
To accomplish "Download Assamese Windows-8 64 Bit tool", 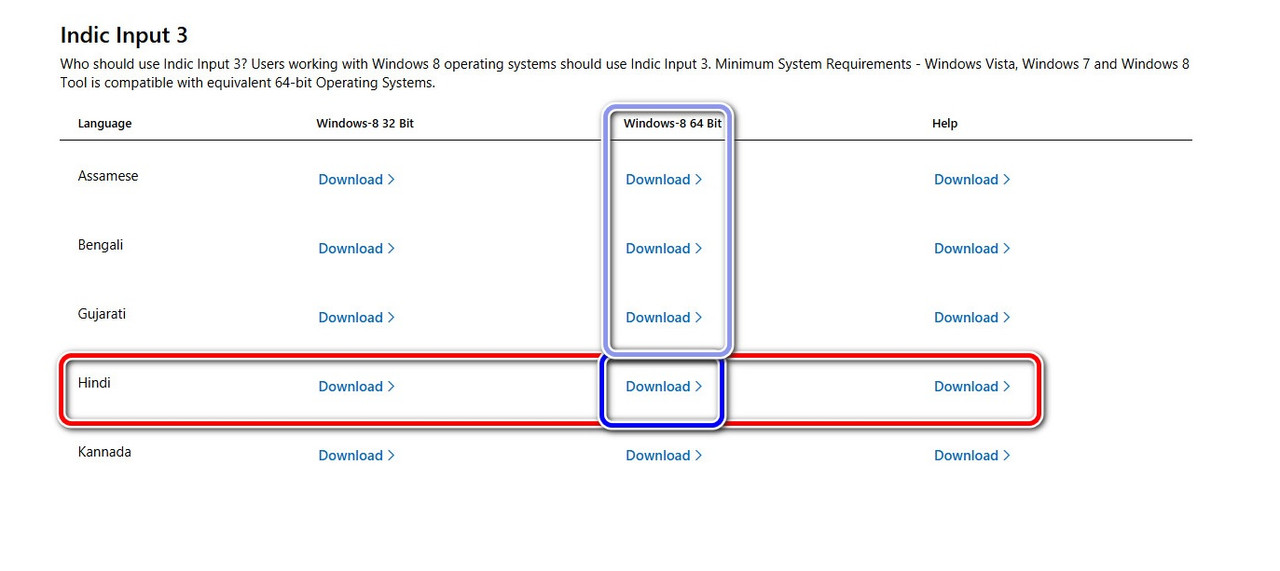I will click(664, 180).
